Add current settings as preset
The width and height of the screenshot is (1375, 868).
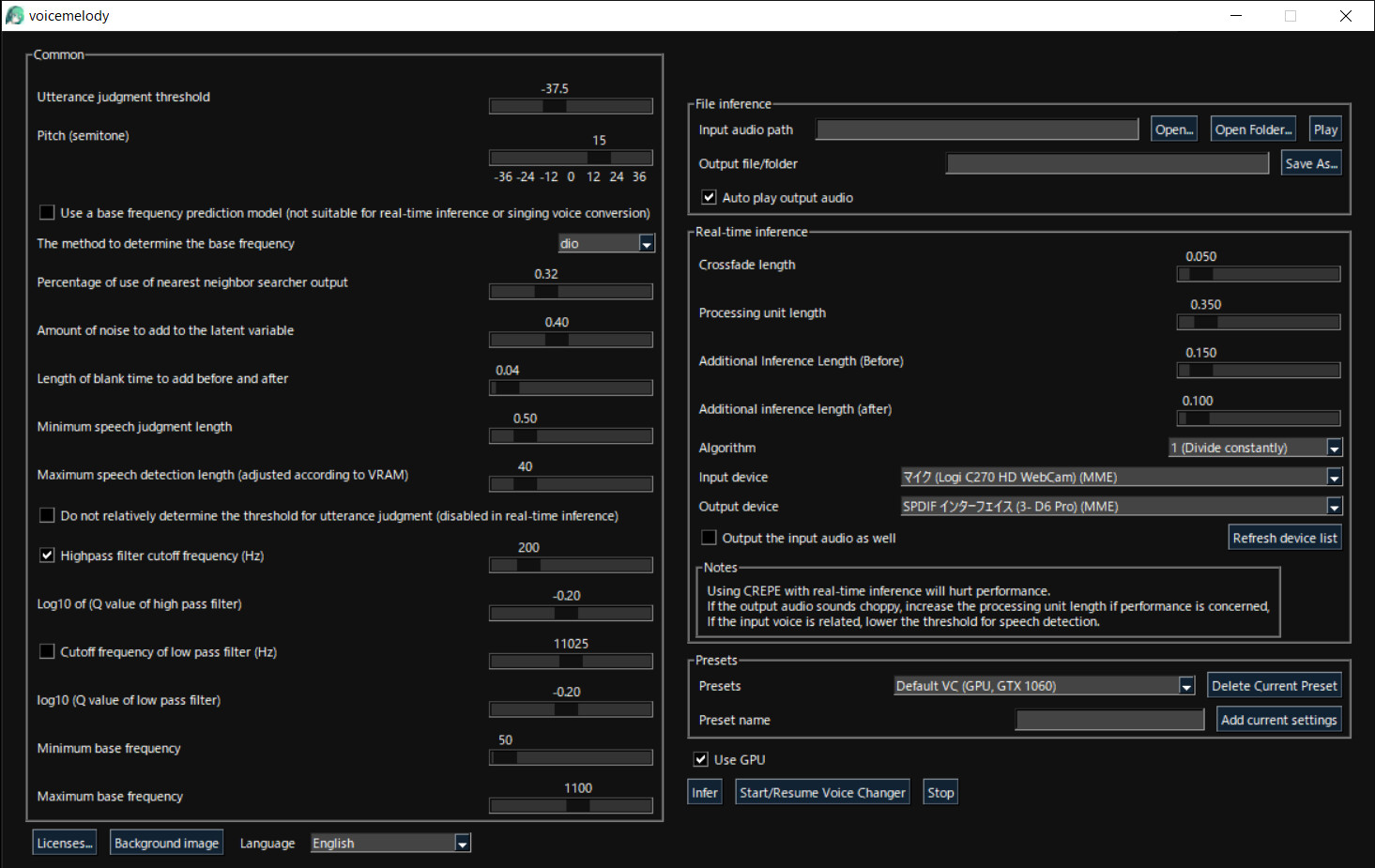pyautogui.click(x=1278, y=719)
